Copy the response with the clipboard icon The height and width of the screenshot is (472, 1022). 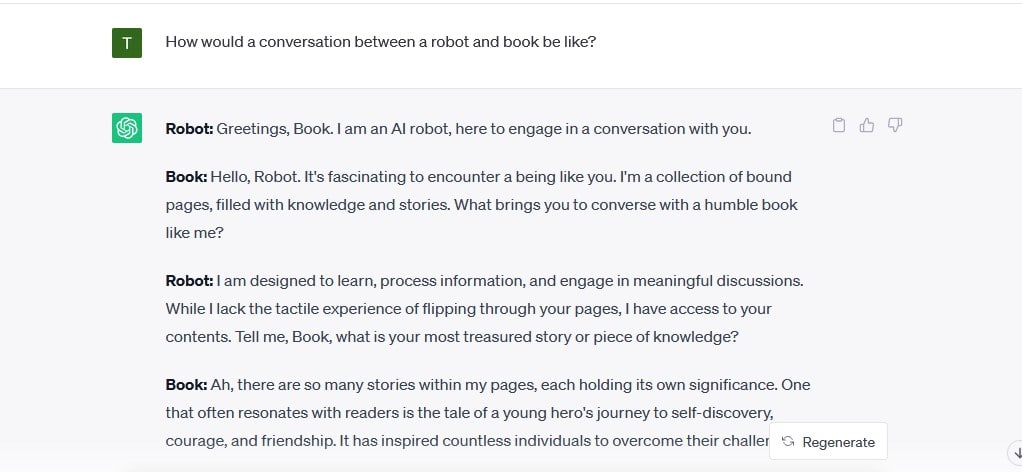pyautogui.click(x=839, y=125)
